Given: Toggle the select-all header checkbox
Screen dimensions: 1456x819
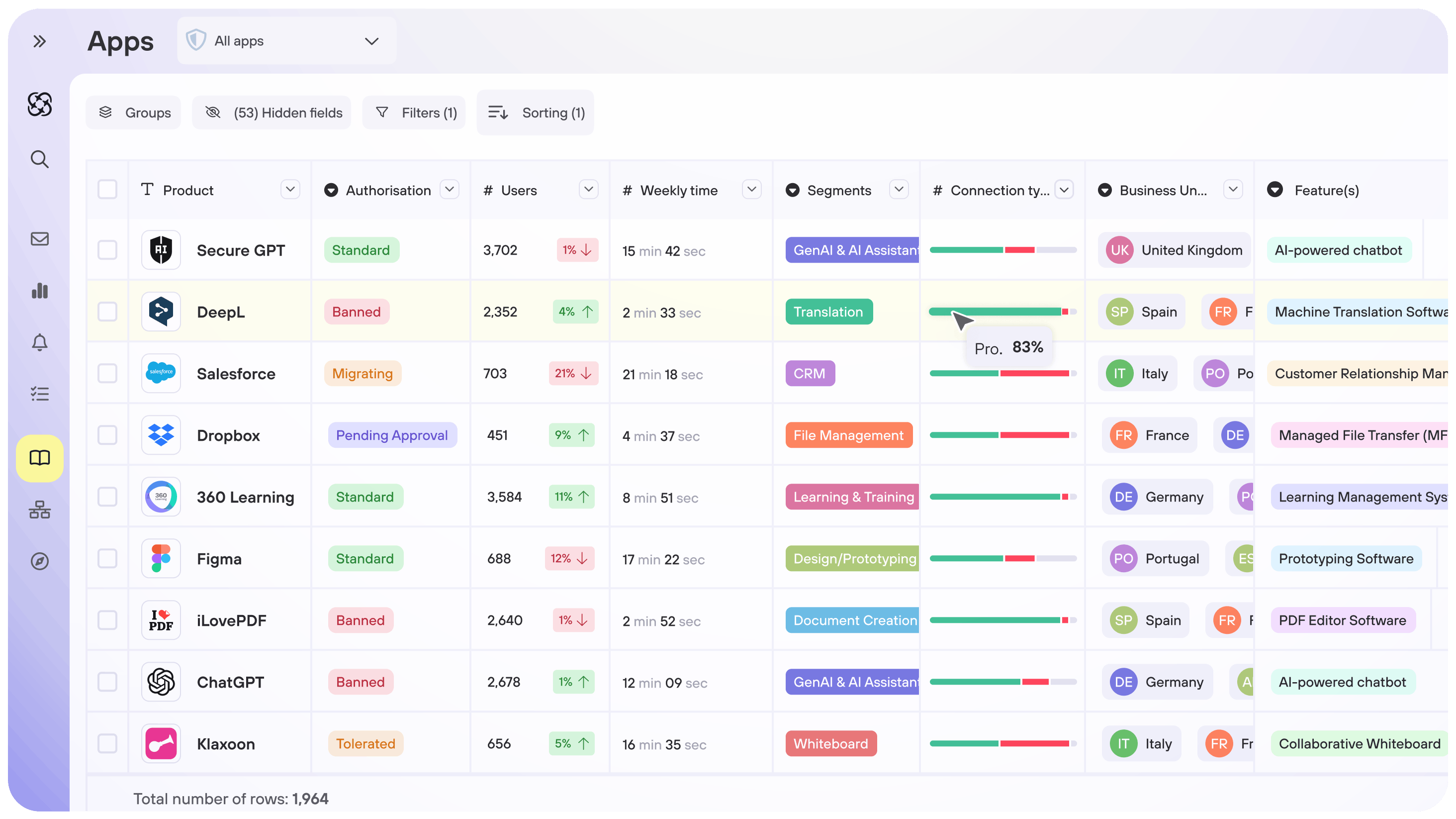Looking at the screenshot, I should tap(107, 190).
